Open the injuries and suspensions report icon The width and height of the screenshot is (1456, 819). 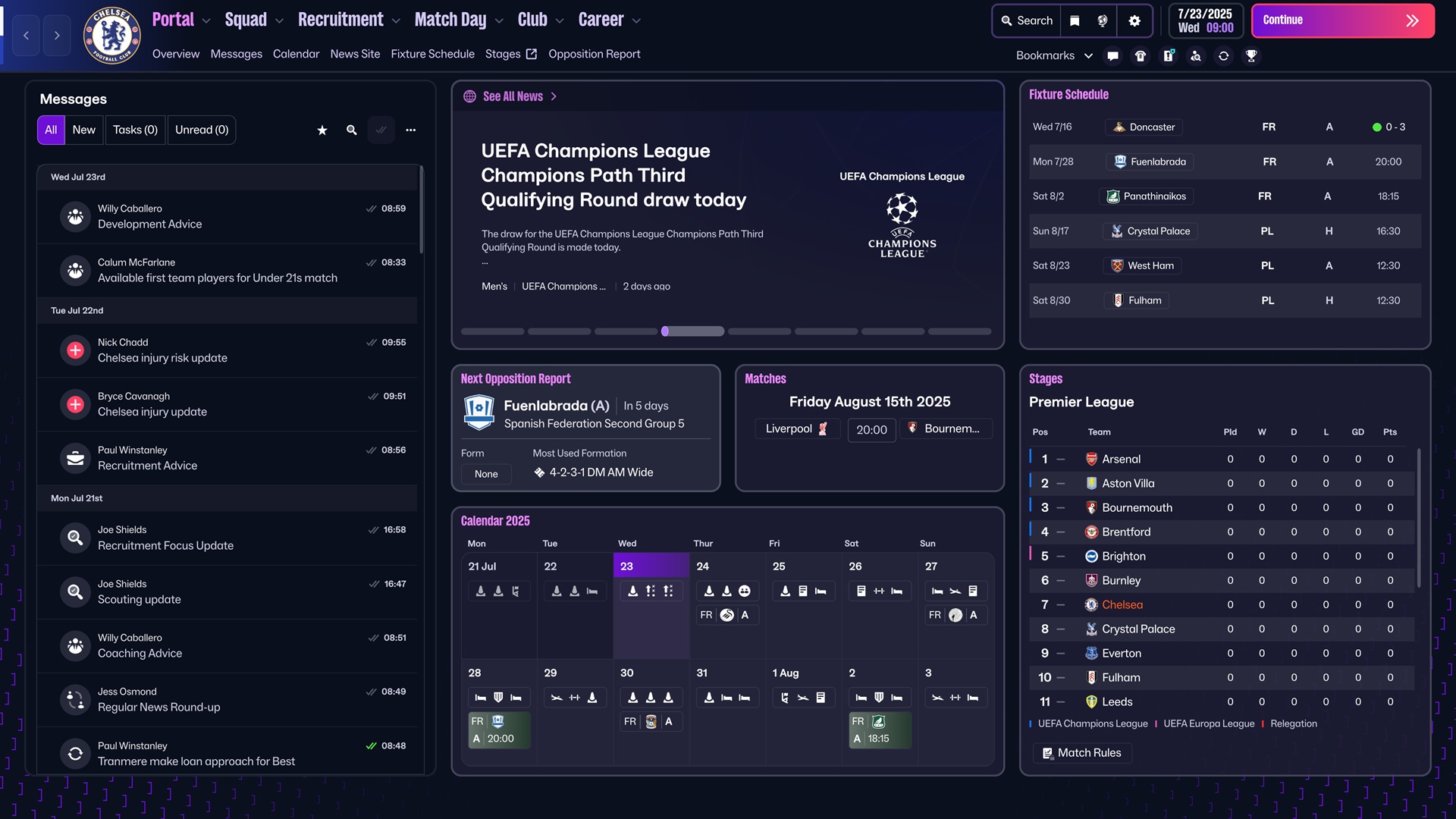(x=1168, y=55)
